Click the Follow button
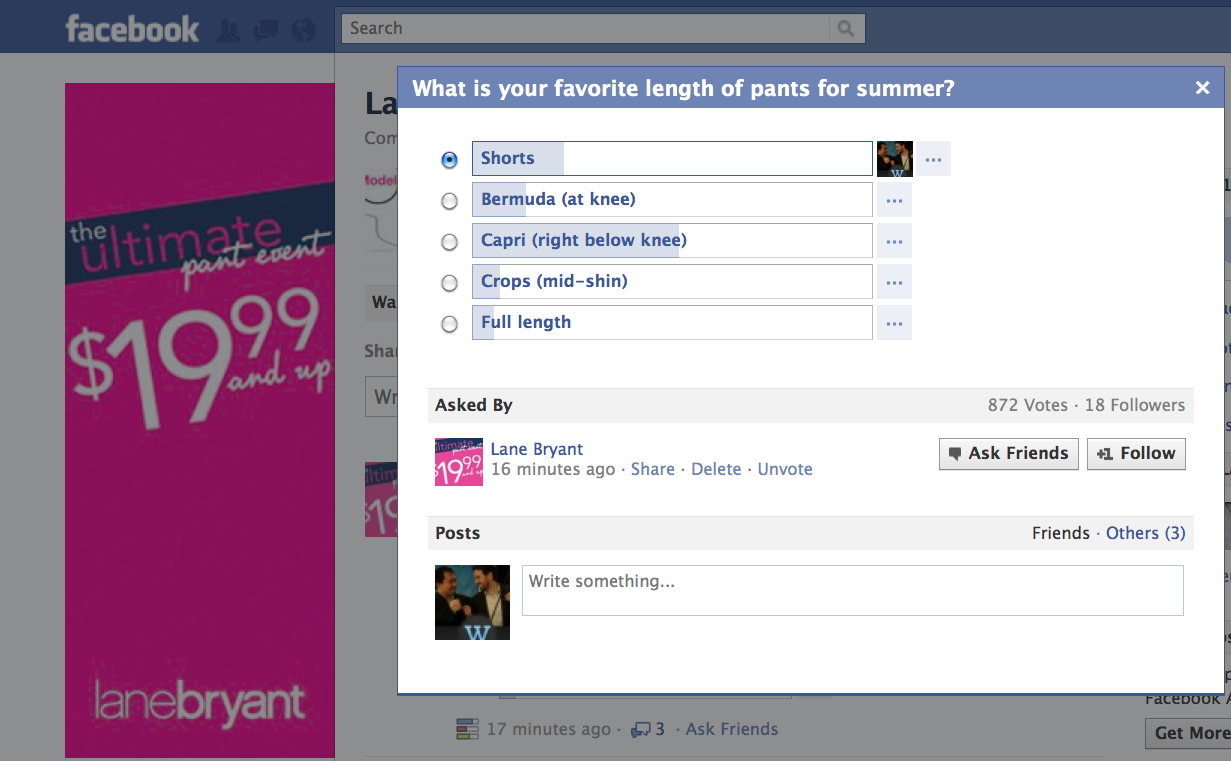This screenshot has width=1231, height=761. pyautogui.click(x=1137, y=453)
